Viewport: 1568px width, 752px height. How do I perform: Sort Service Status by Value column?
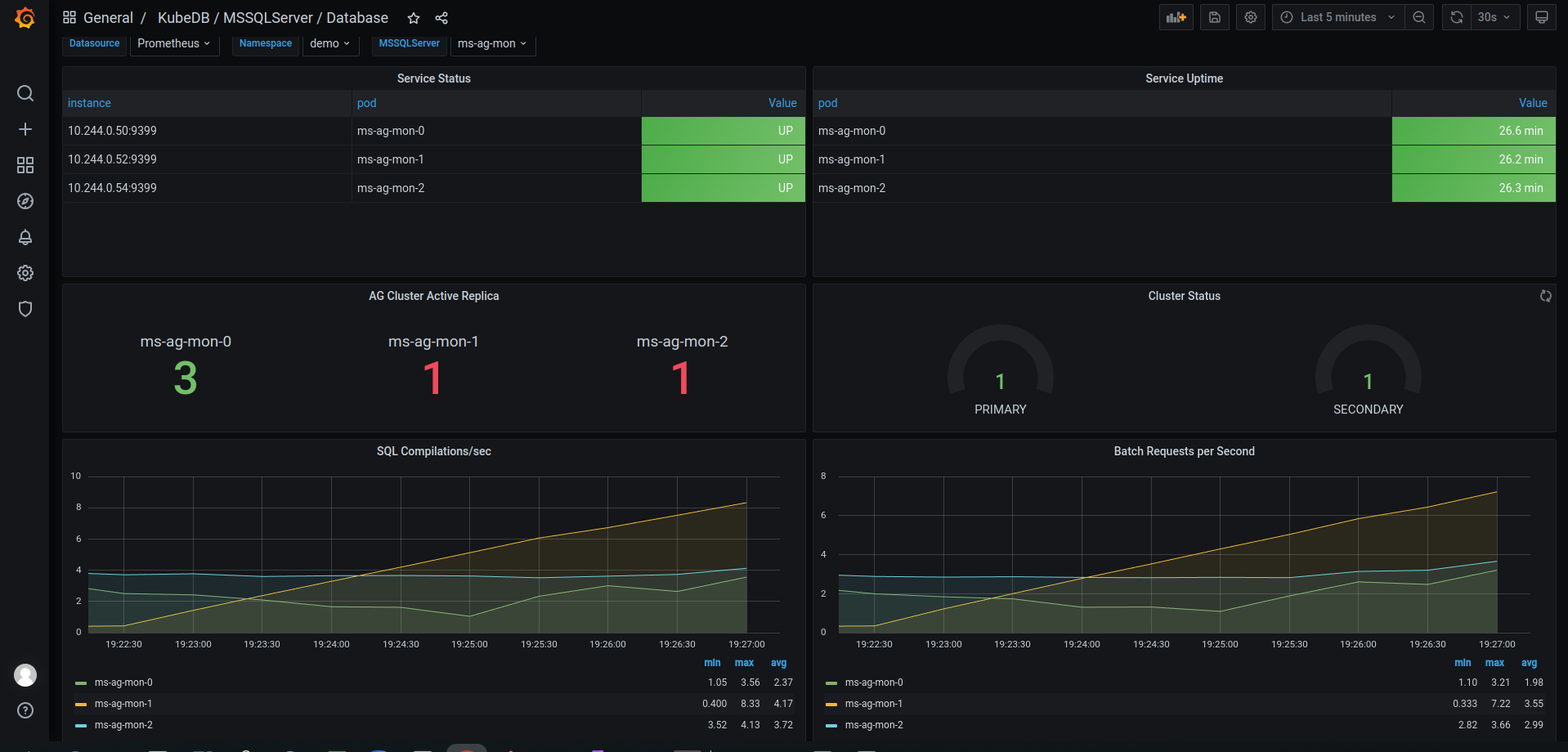tap(782, 103)
